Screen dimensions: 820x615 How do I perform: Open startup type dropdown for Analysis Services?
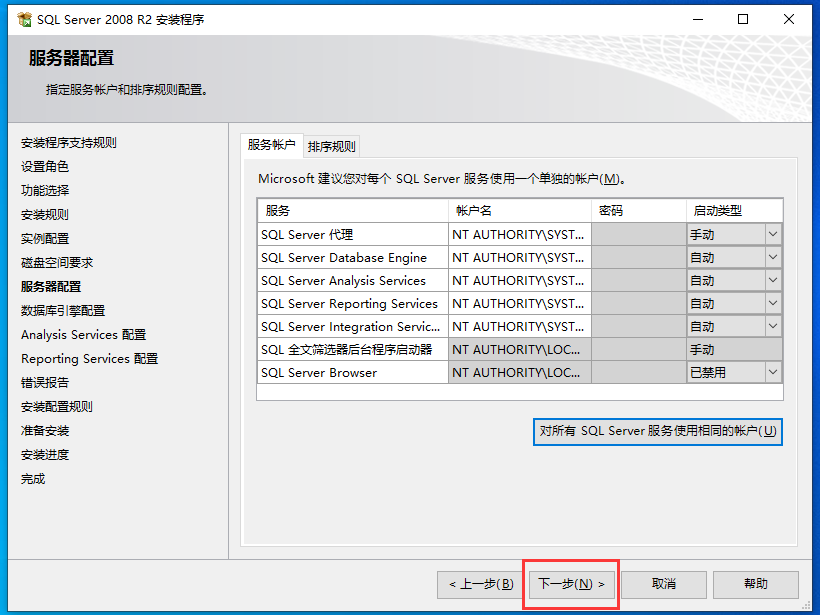point(773,280)
